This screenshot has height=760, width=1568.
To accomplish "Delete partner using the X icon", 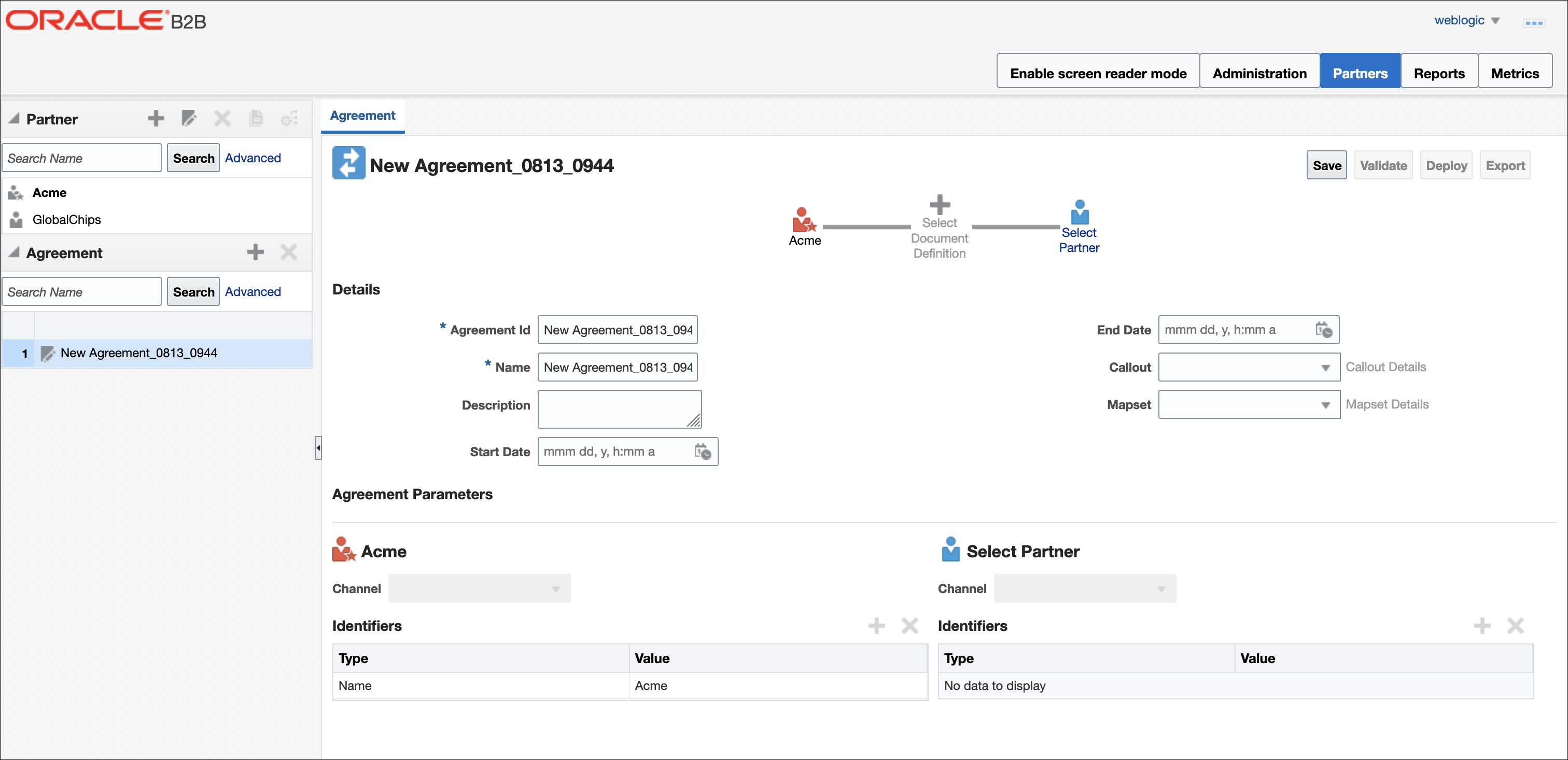I will point(222,118).
